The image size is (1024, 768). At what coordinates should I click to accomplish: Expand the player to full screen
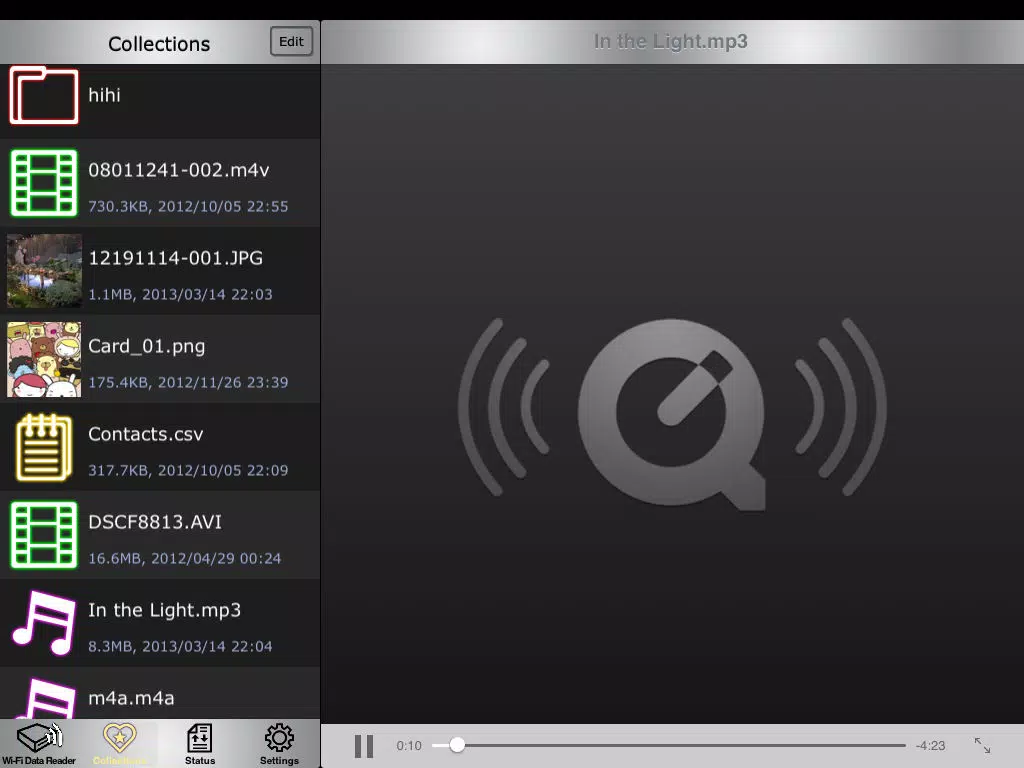tap(982, 745)
